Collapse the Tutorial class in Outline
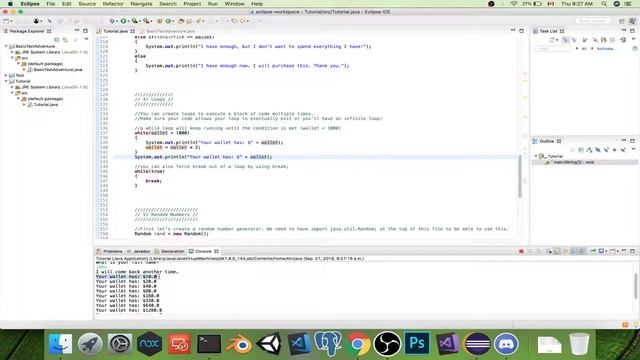Screen dimensions: 640x360 coord(536,156)
